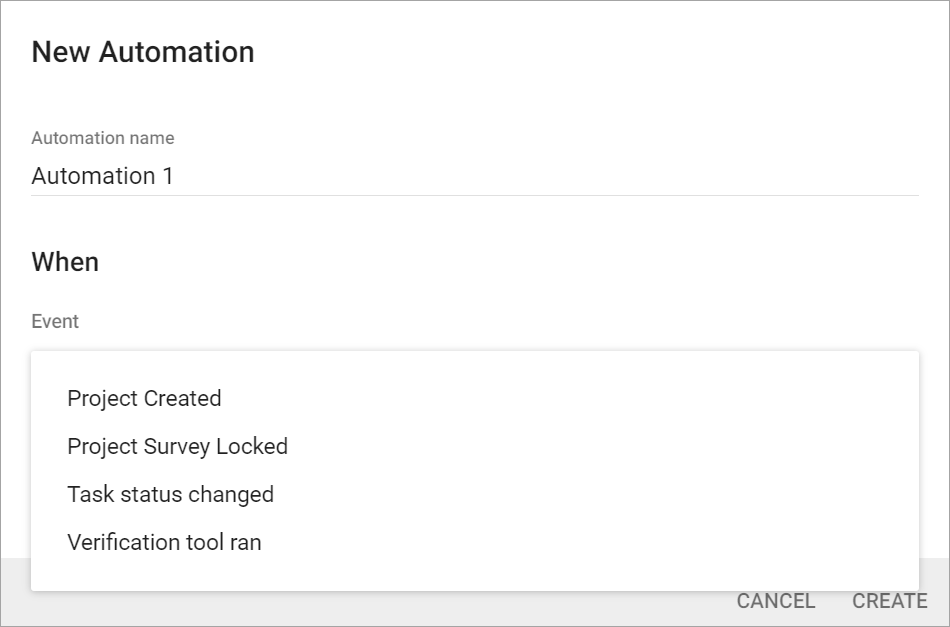Image resolution: width=950 pixels, height=627 pixels.
Task: Click the "Automation name" field label
Action: pos(103,138)
